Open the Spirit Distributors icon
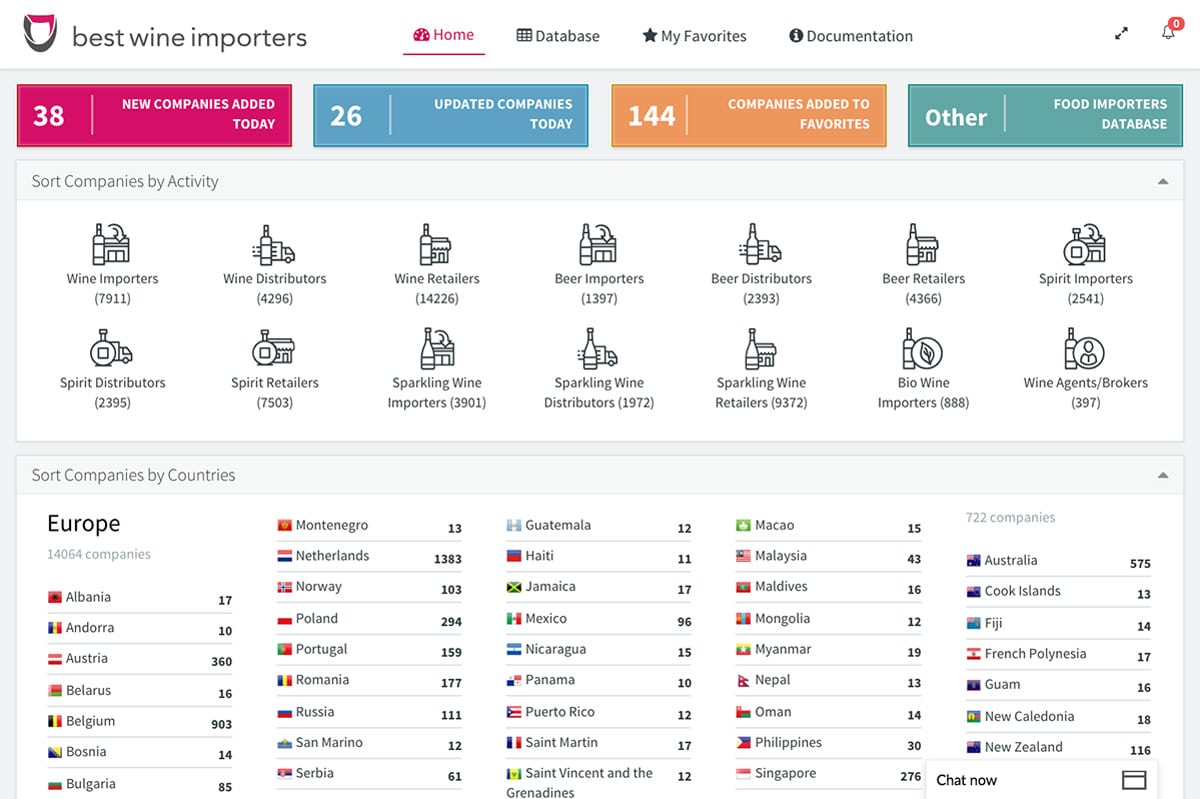The width and height of the screenshot is (1200, 799). (x=112, y=349)
